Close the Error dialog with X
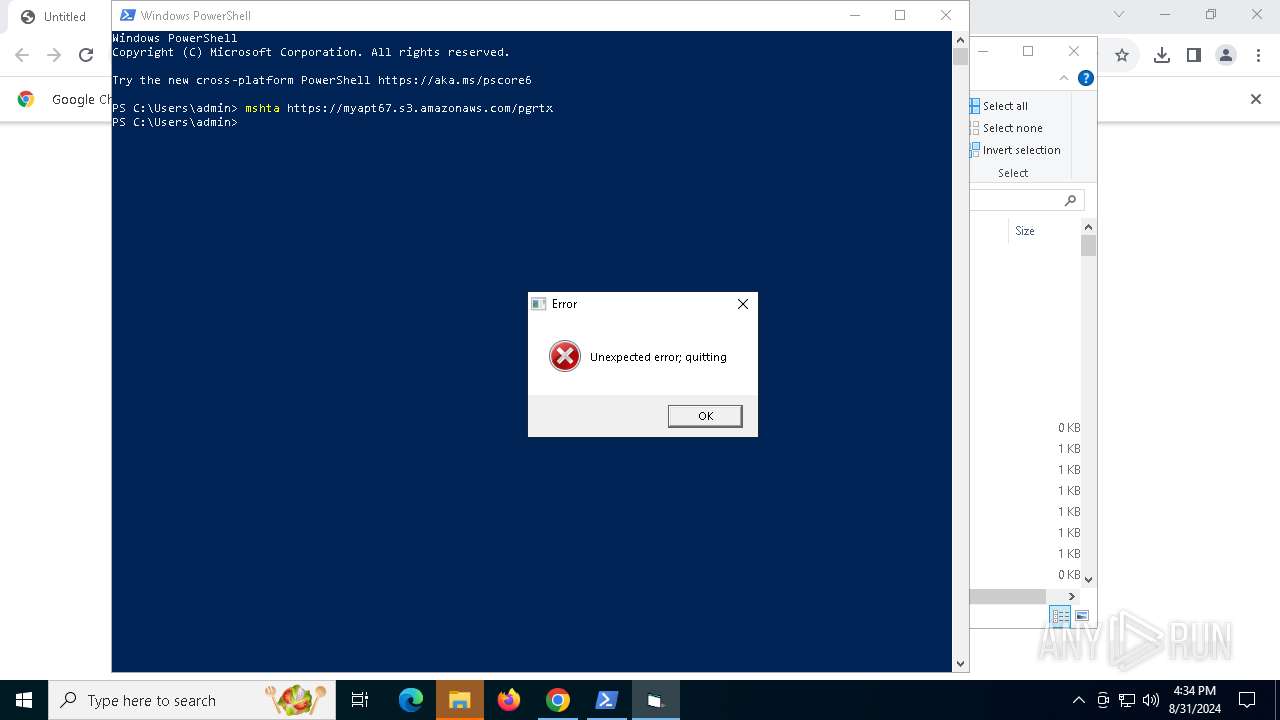Viewport: 1280px width, 720px height. pos(742,304)
